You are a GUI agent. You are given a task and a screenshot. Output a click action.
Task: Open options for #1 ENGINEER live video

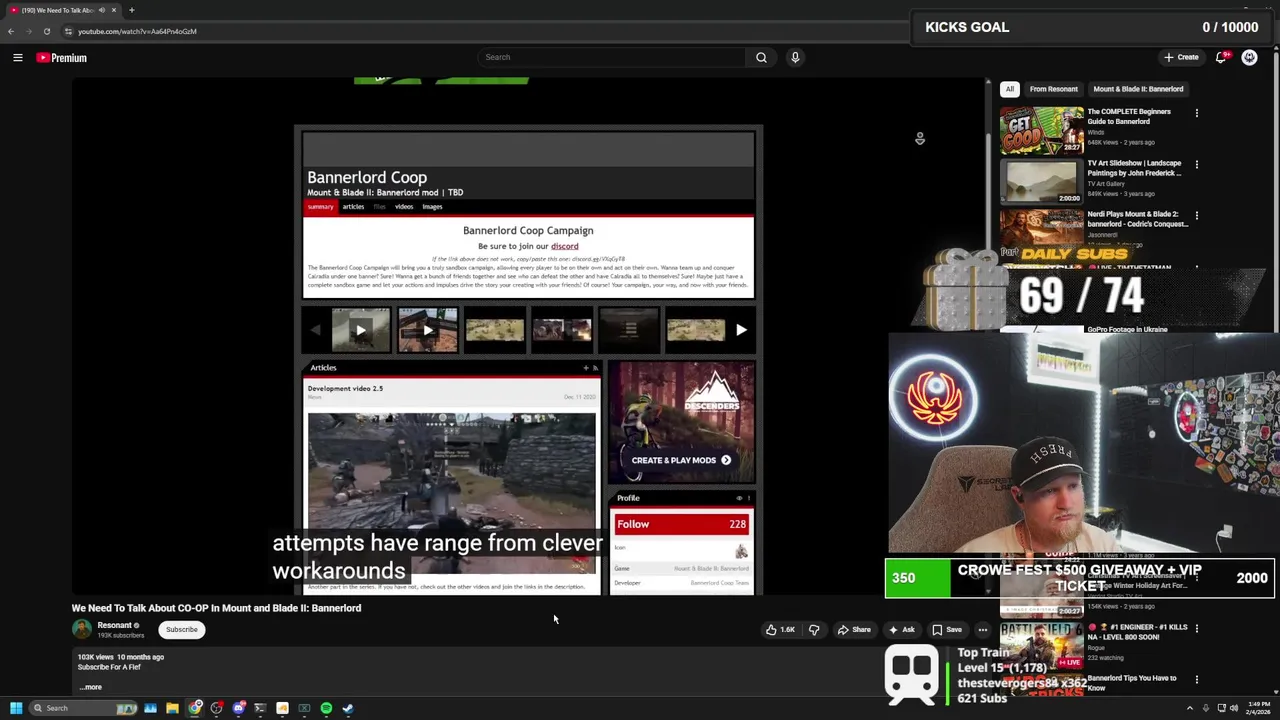(x=1196, y=628)
